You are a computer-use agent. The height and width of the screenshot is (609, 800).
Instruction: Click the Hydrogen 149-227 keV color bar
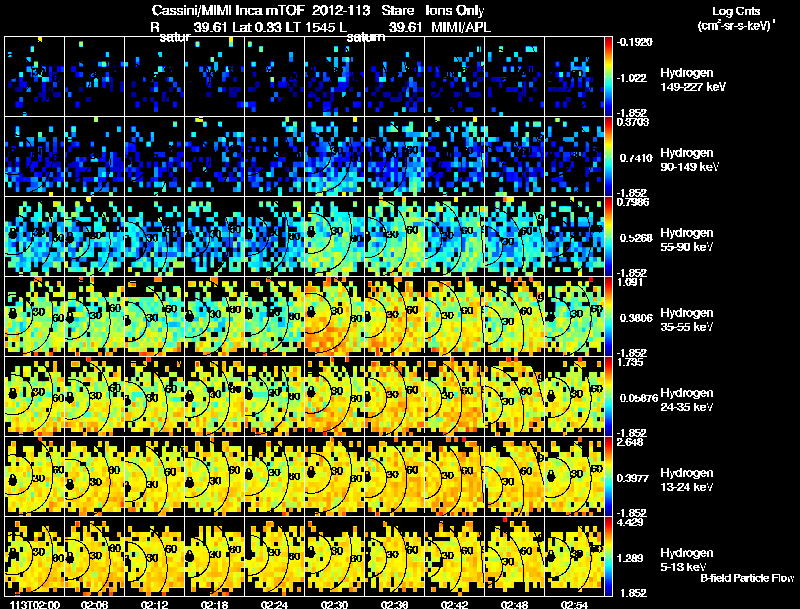pos(608,77)
